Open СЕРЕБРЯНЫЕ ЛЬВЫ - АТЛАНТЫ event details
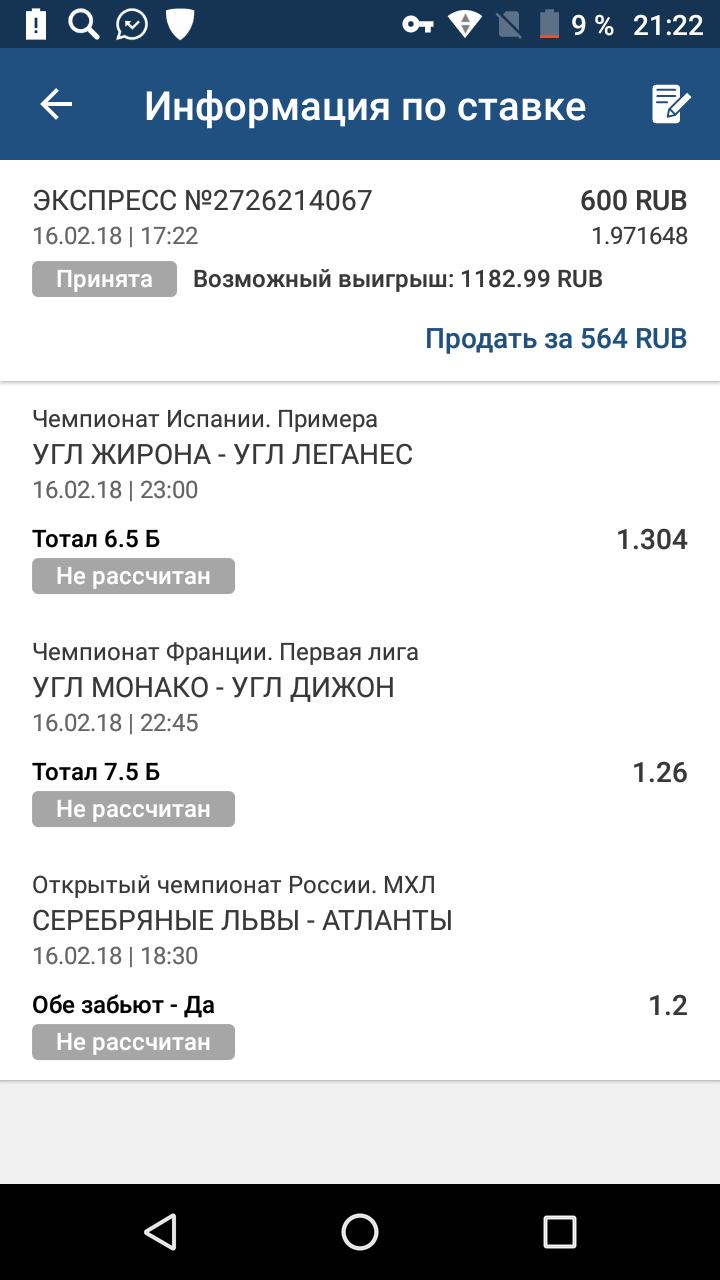 [x=243, y=920]
